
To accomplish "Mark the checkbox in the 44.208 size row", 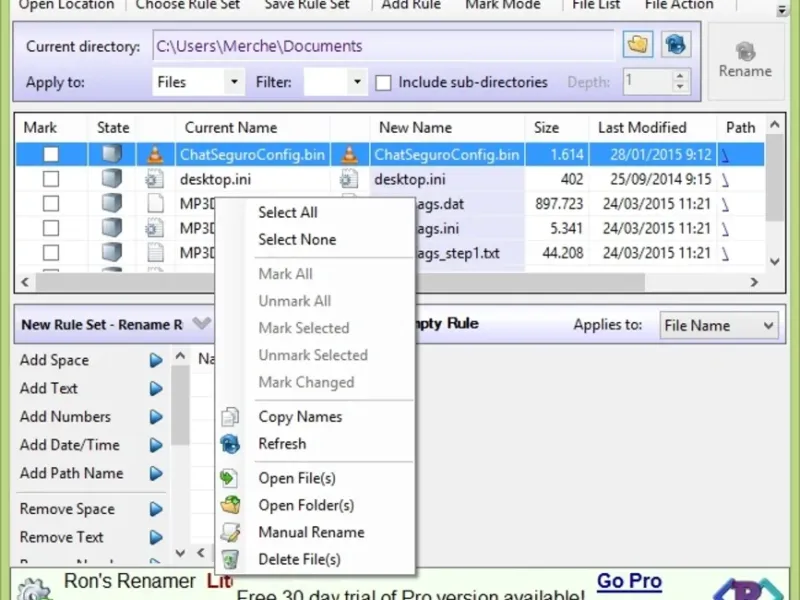I will (x=51, y=252).
